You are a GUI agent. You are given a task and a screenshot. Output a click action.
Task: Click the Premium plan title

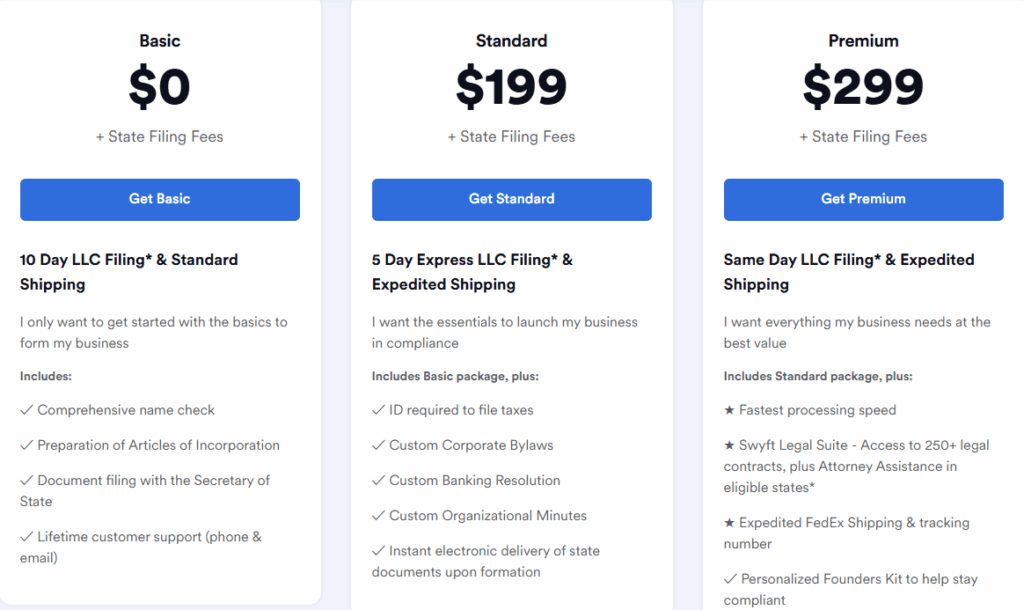point(863,41)
